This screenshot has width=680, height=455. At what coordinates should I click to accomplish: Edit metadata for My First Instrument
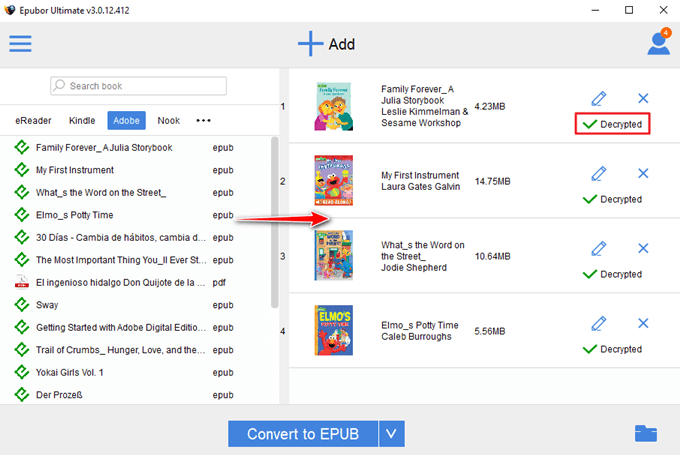(598, 173)
